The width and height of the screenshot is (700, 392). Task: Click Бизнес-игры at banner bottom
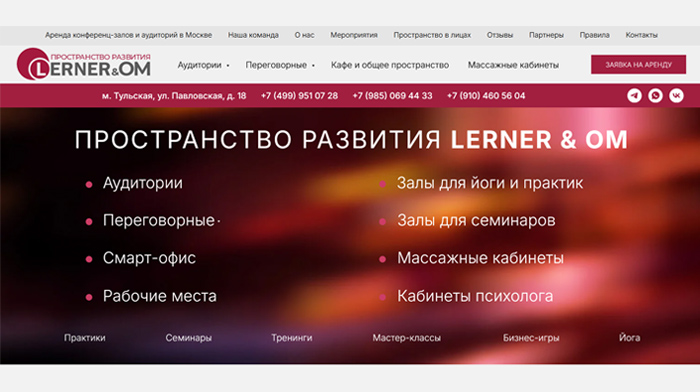531,338
